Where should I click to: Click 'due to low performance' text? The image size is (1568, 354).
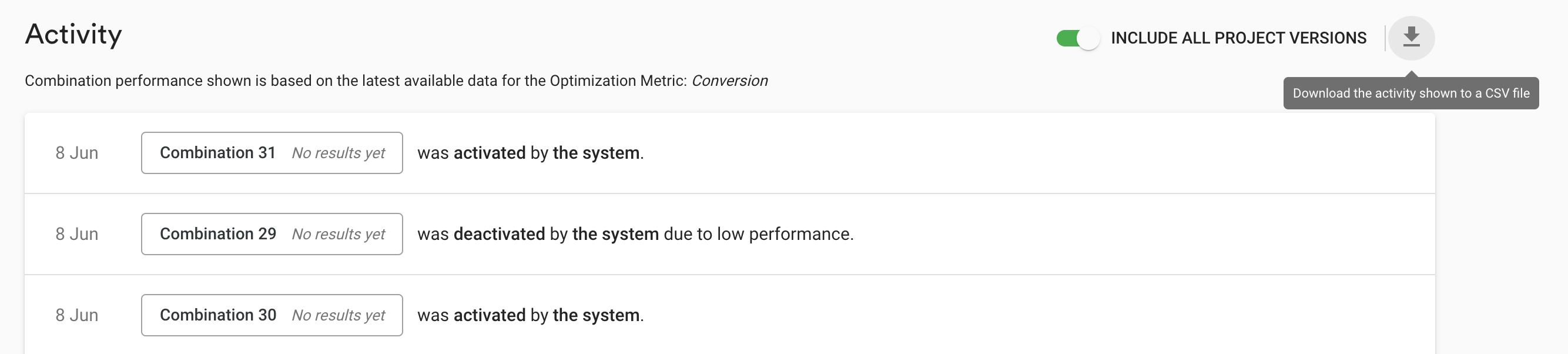pyautogui.click(x=758, y=234)
